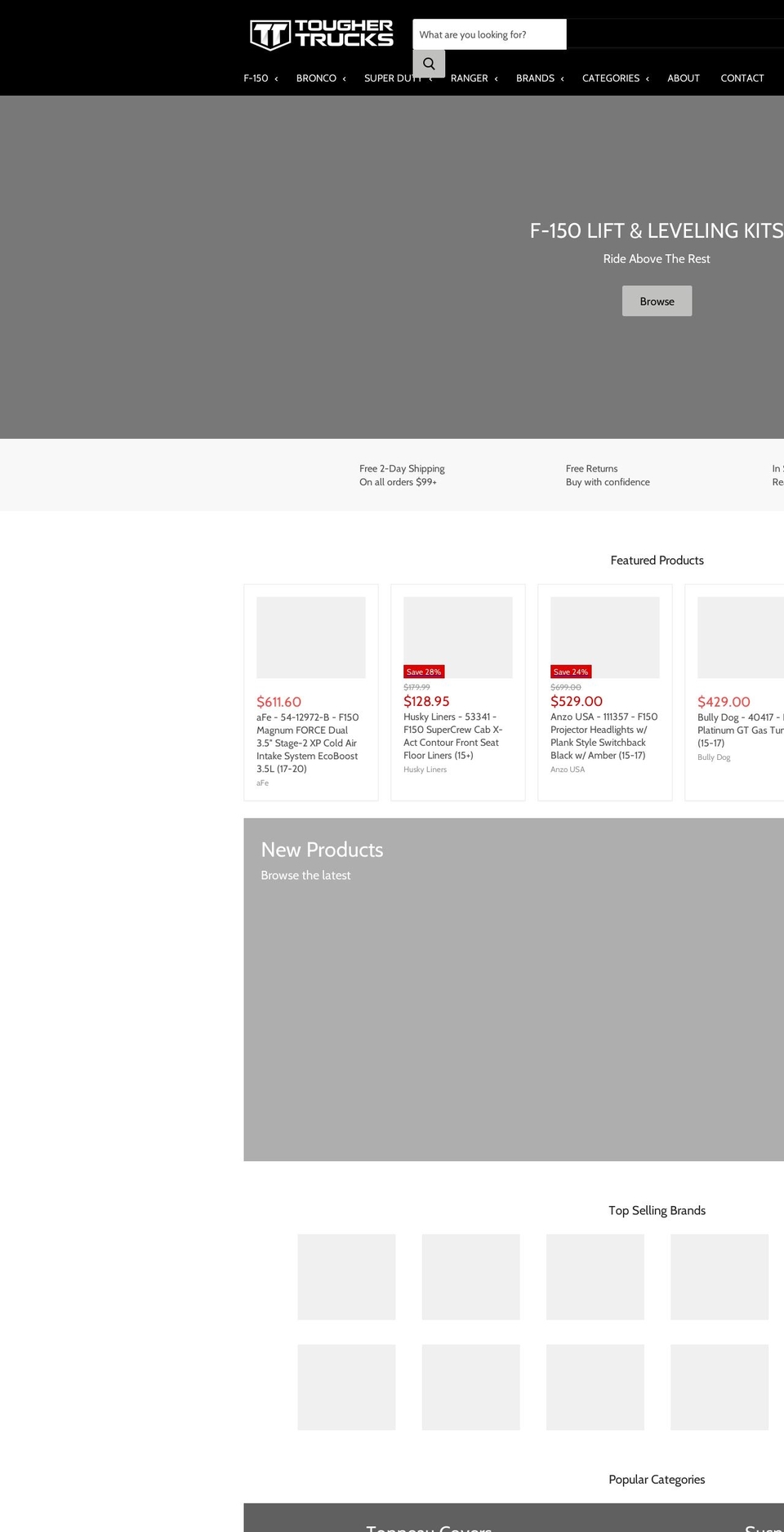Click the 'Featured Products' heading
Screen dimensions: 784x1532
657,561
